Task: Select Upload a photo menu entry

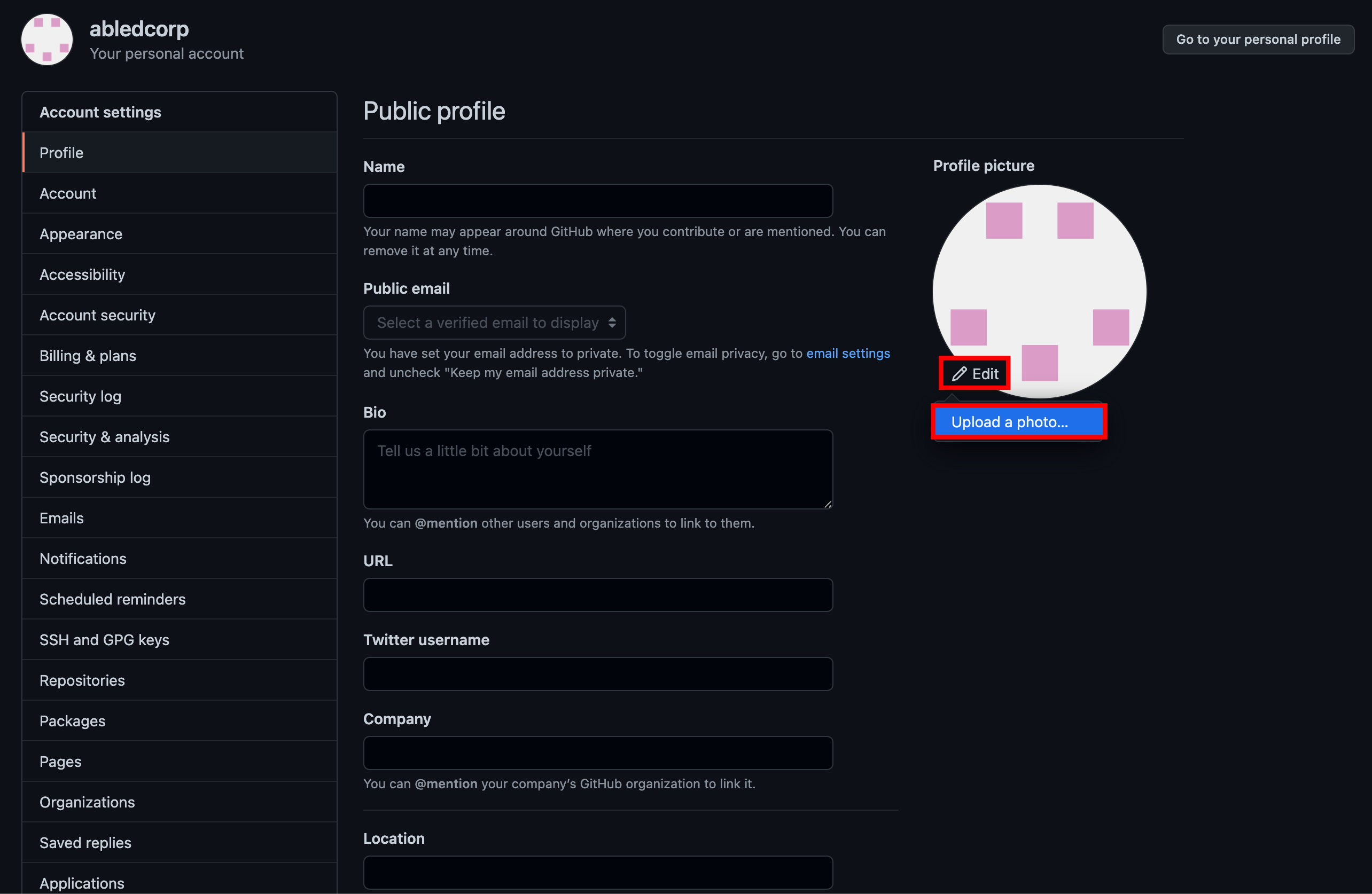Action: click(1018, 422)
